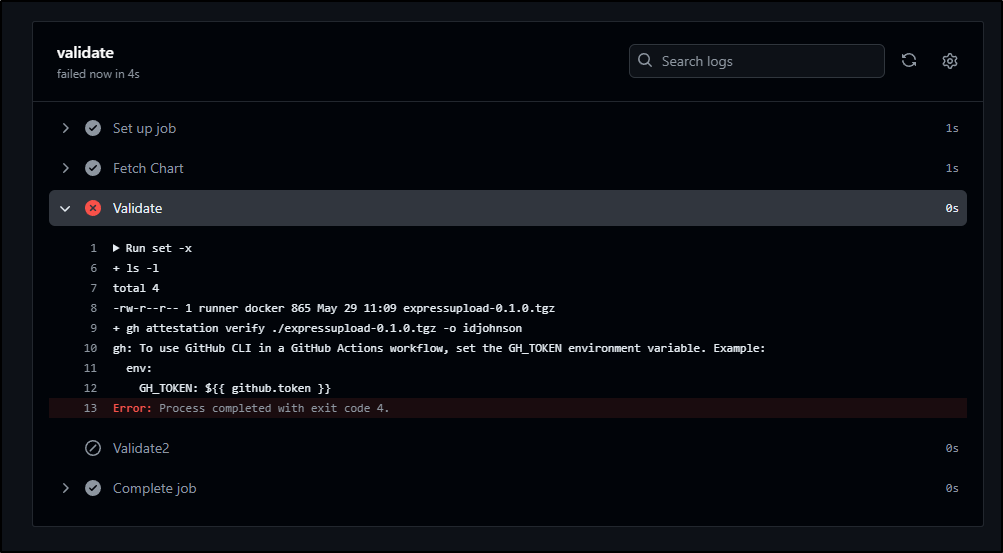
Task: Click the magnifier icon in search box
Action: tap(645, 61)
